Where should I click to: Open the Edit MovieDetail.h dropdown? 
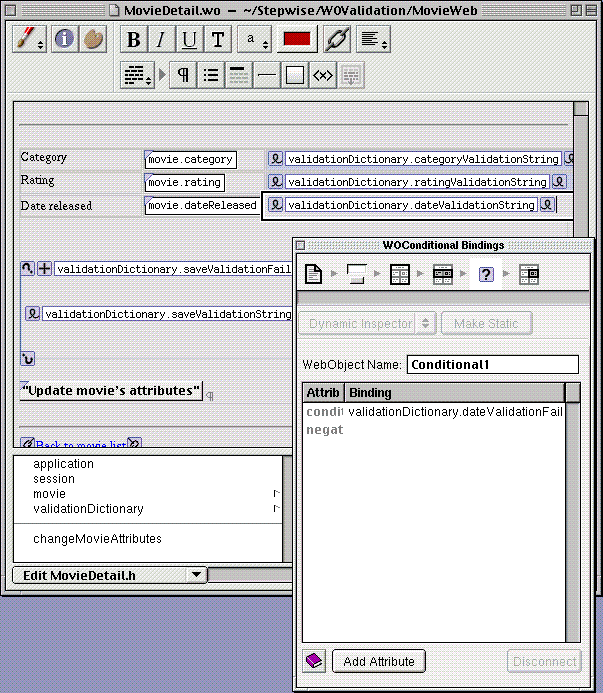pyautogui.click(x=109, y=575)
